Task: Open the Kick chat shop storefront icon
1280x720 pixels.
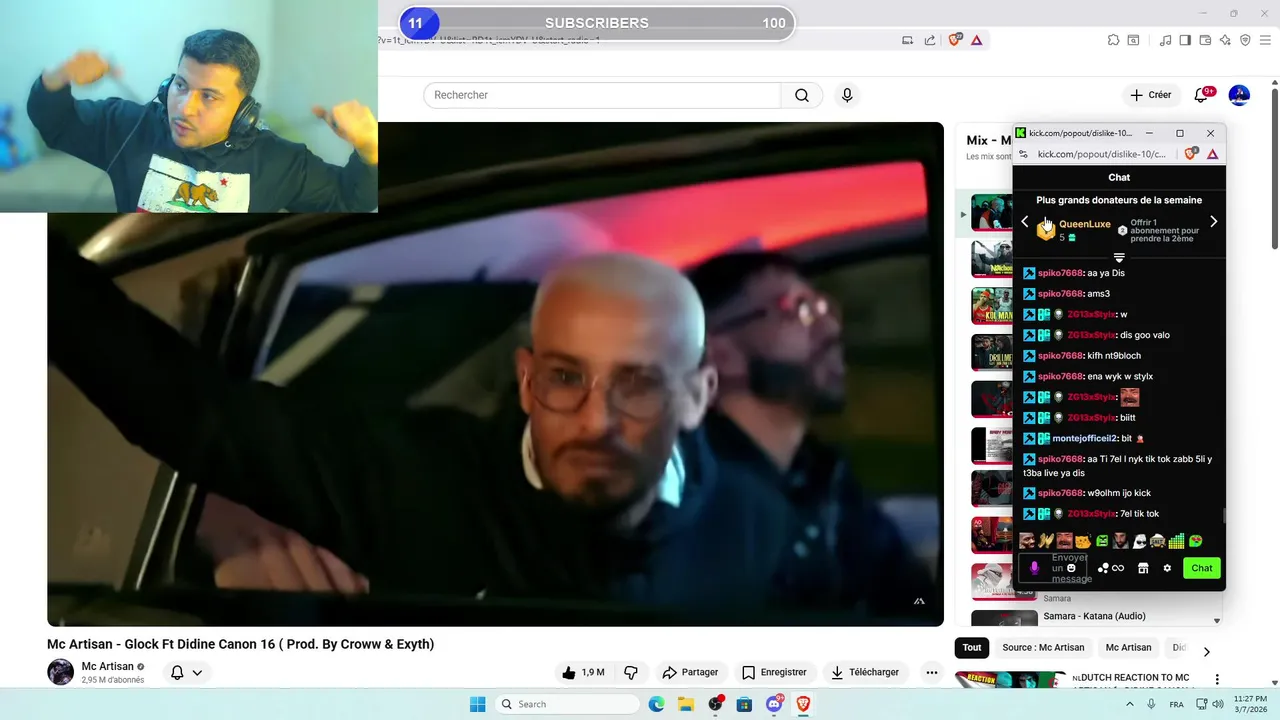Action: tap(1143, 568)
